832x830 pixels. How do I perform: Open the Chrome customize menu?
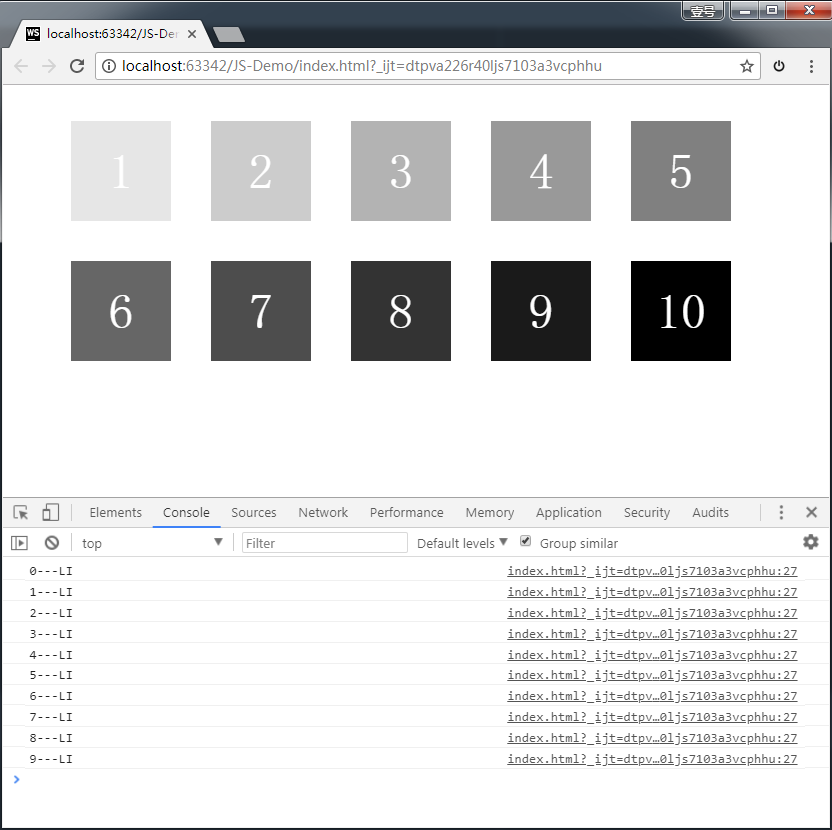[810, 66]
